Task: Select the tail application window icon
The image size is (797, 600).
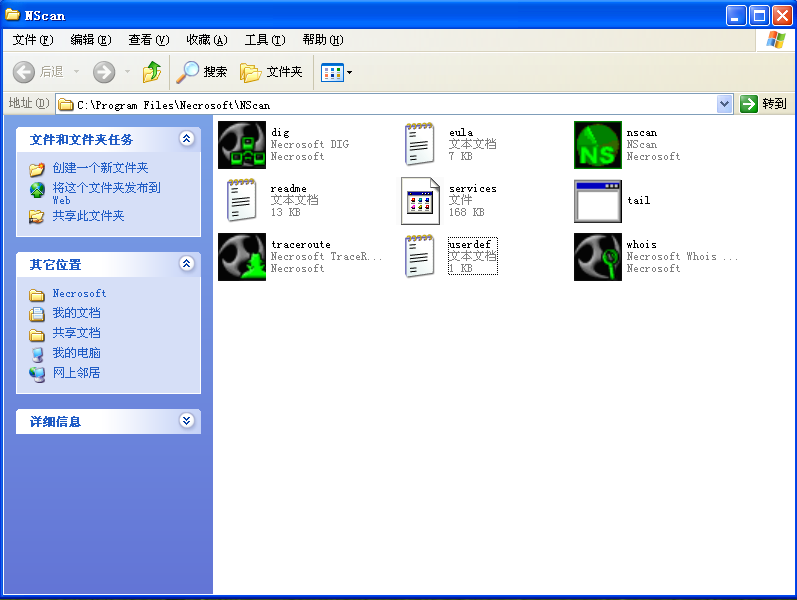Action: point(598,201)
